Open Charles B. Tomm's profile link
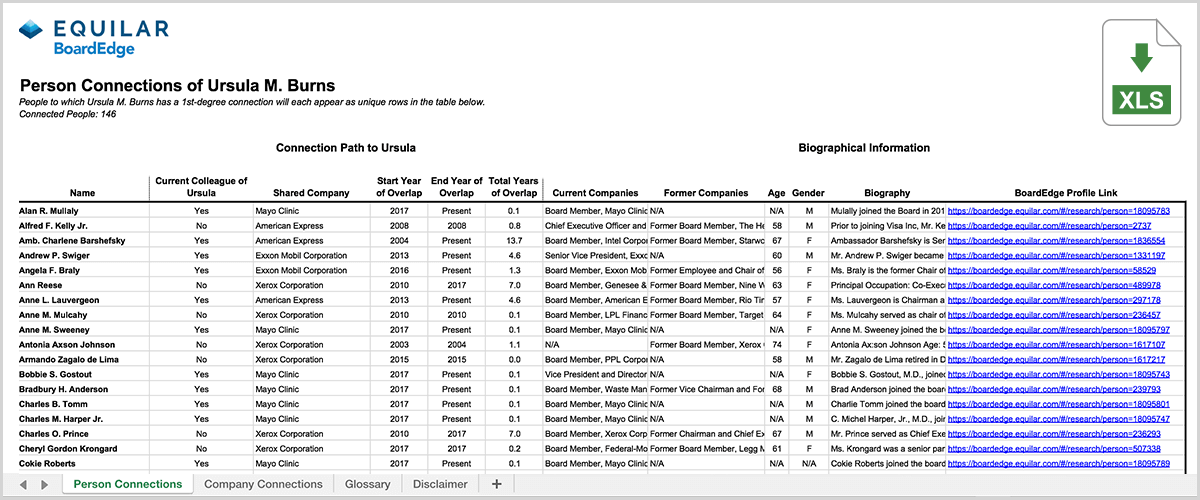Image resolution: width=1200 pixels, height=500 pixels. coord(1059,404)
